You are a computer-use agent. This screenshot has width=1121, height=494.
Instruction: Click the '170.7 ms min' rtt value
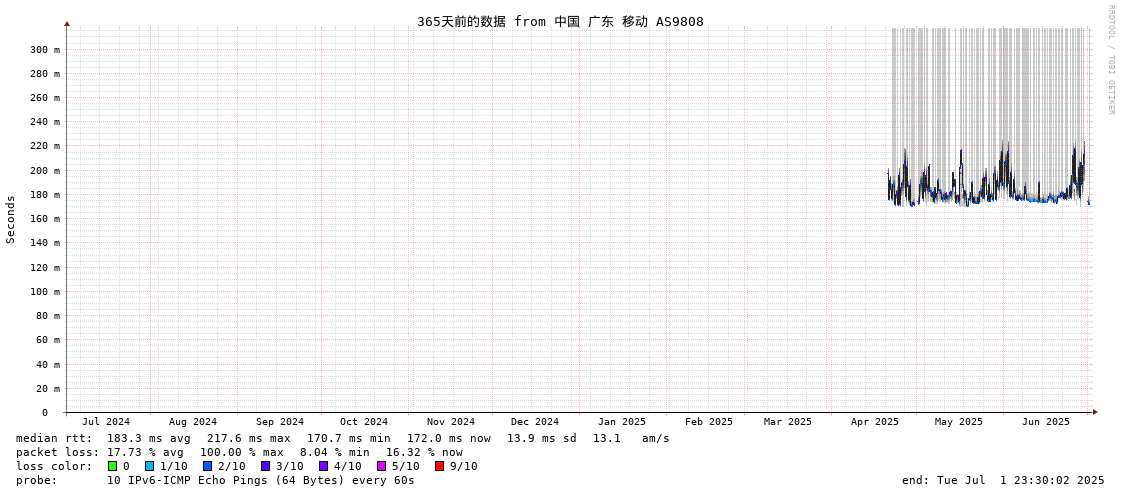(x=349, y=438)
